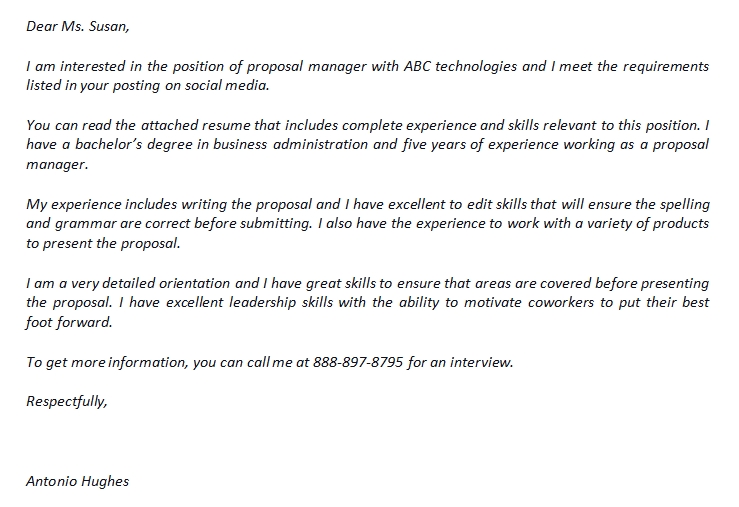Click 'foot forward.' ending the paragraph
The image size is (739, 507).
(x=69, y=322)
